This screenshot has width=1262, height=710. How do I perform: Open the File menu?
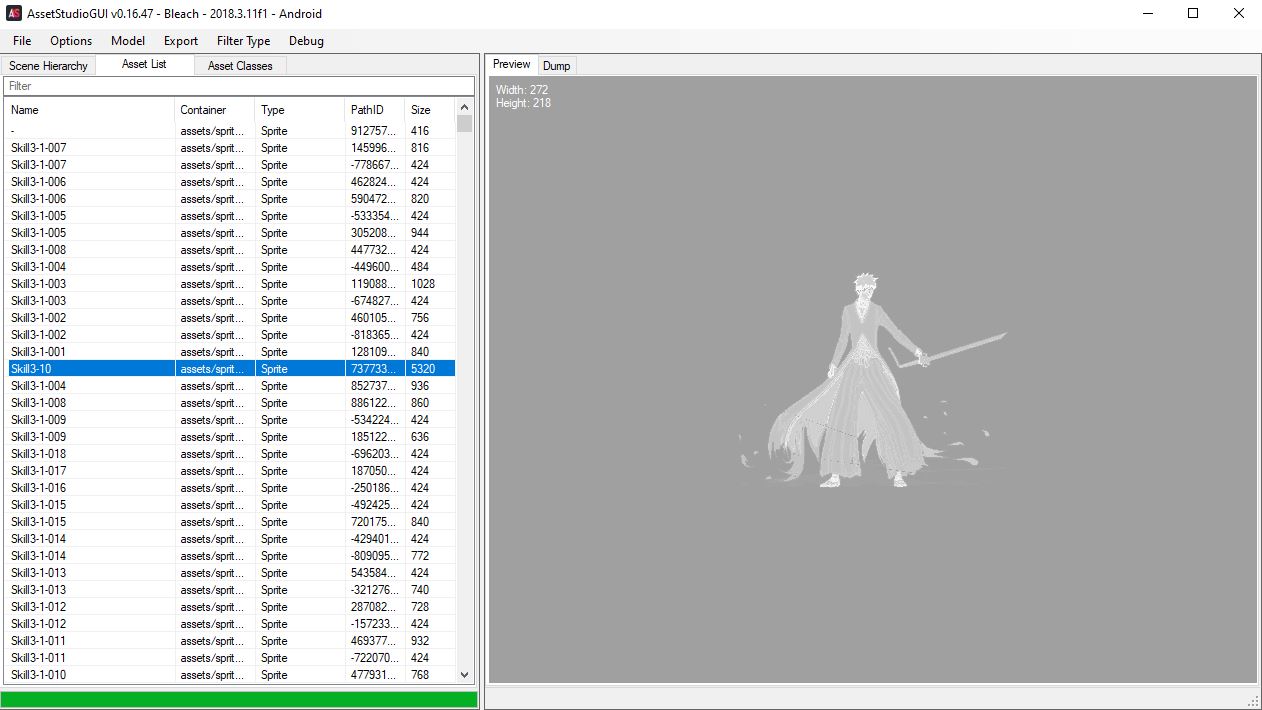coord(22,41)
